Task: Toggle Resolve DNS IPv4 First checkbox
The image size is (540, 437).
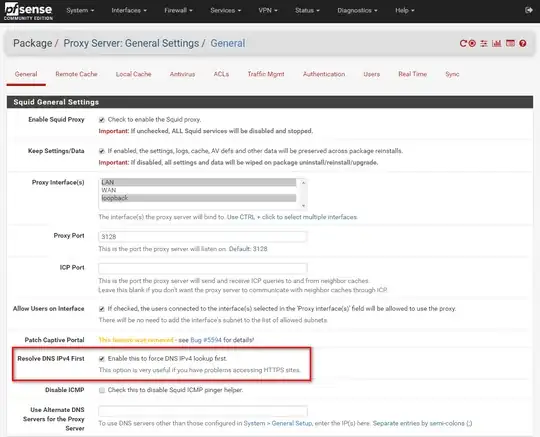Action: [x=102, y=359]
